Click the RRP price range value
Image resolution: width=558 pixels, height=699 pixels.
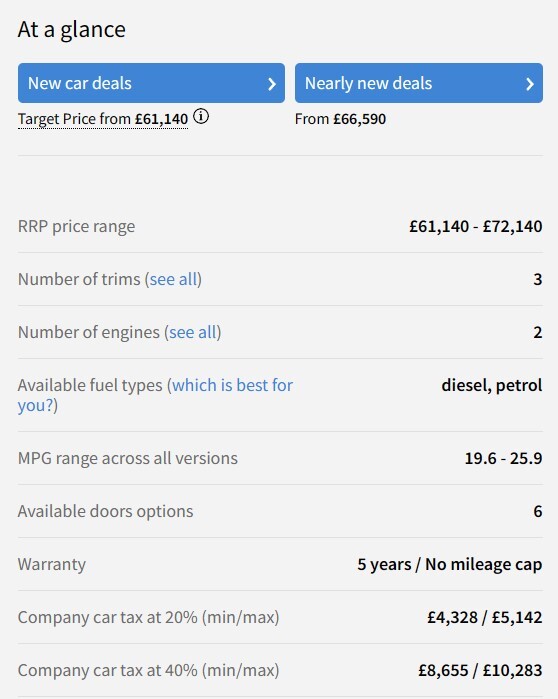pos(476,226)
